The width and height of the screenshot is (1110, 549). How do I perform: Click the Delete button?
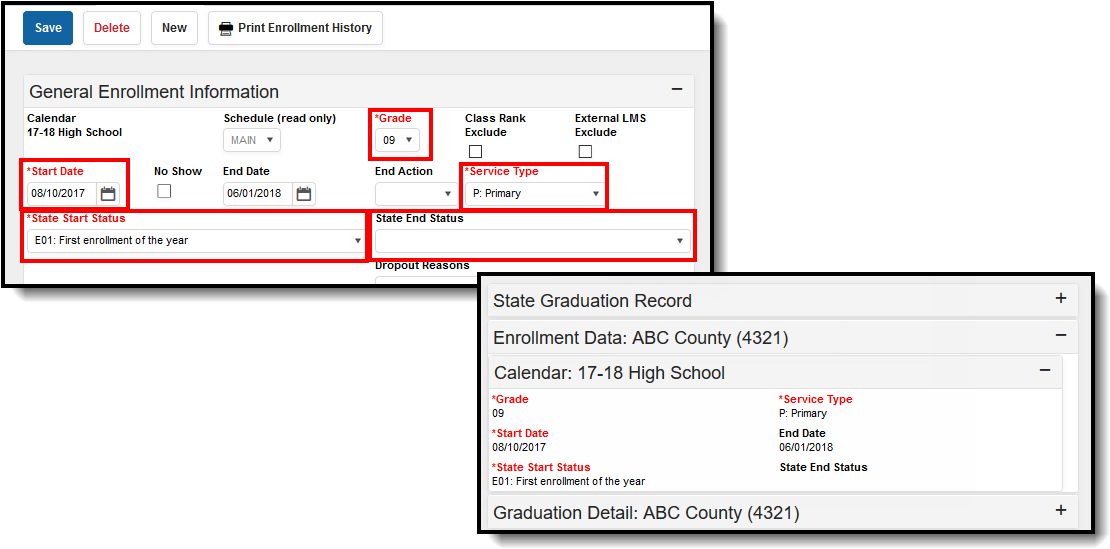[x=112, y=28]
